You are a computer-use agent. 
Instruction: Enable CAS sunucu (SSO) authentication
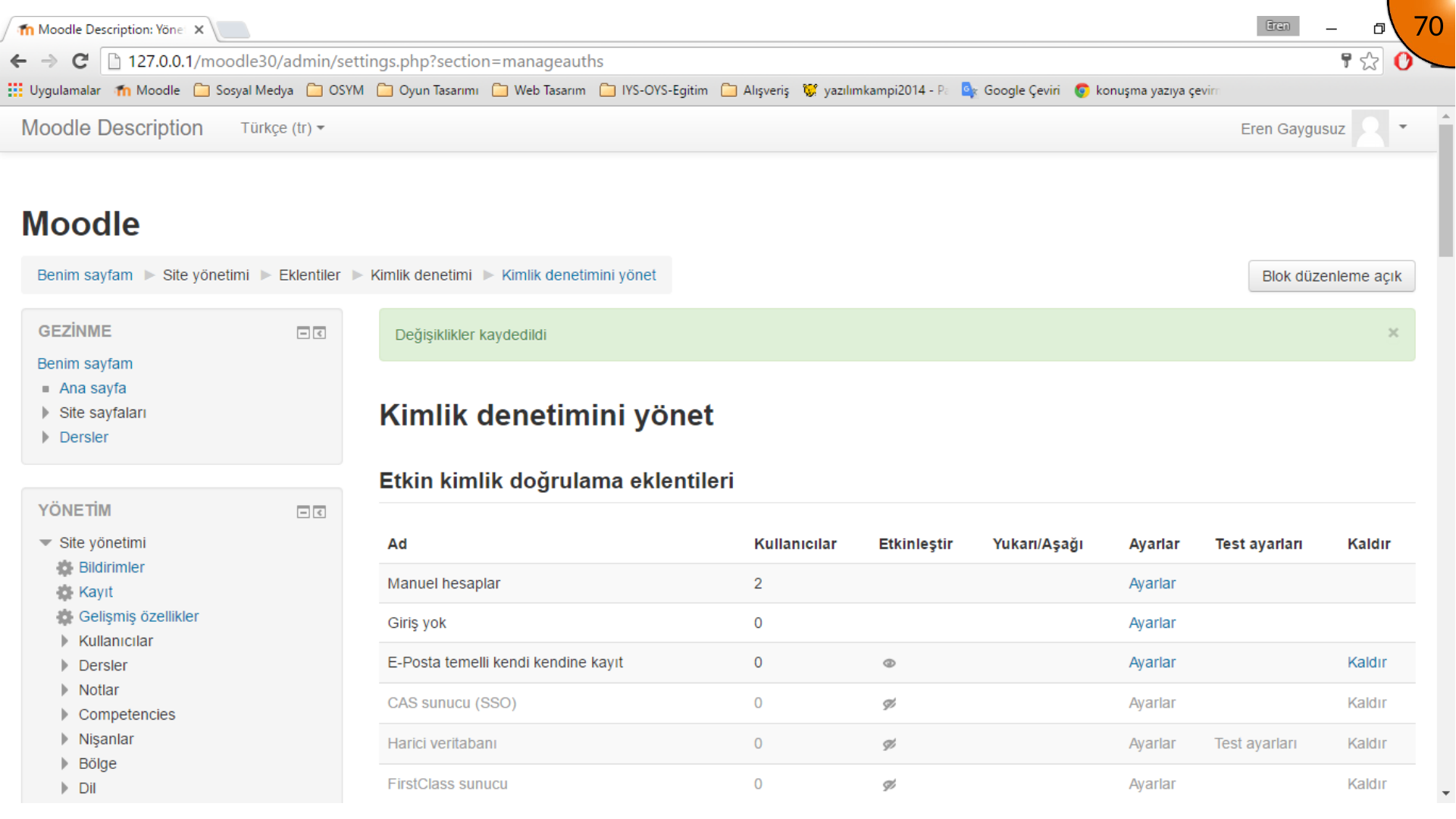coord(889,704)
